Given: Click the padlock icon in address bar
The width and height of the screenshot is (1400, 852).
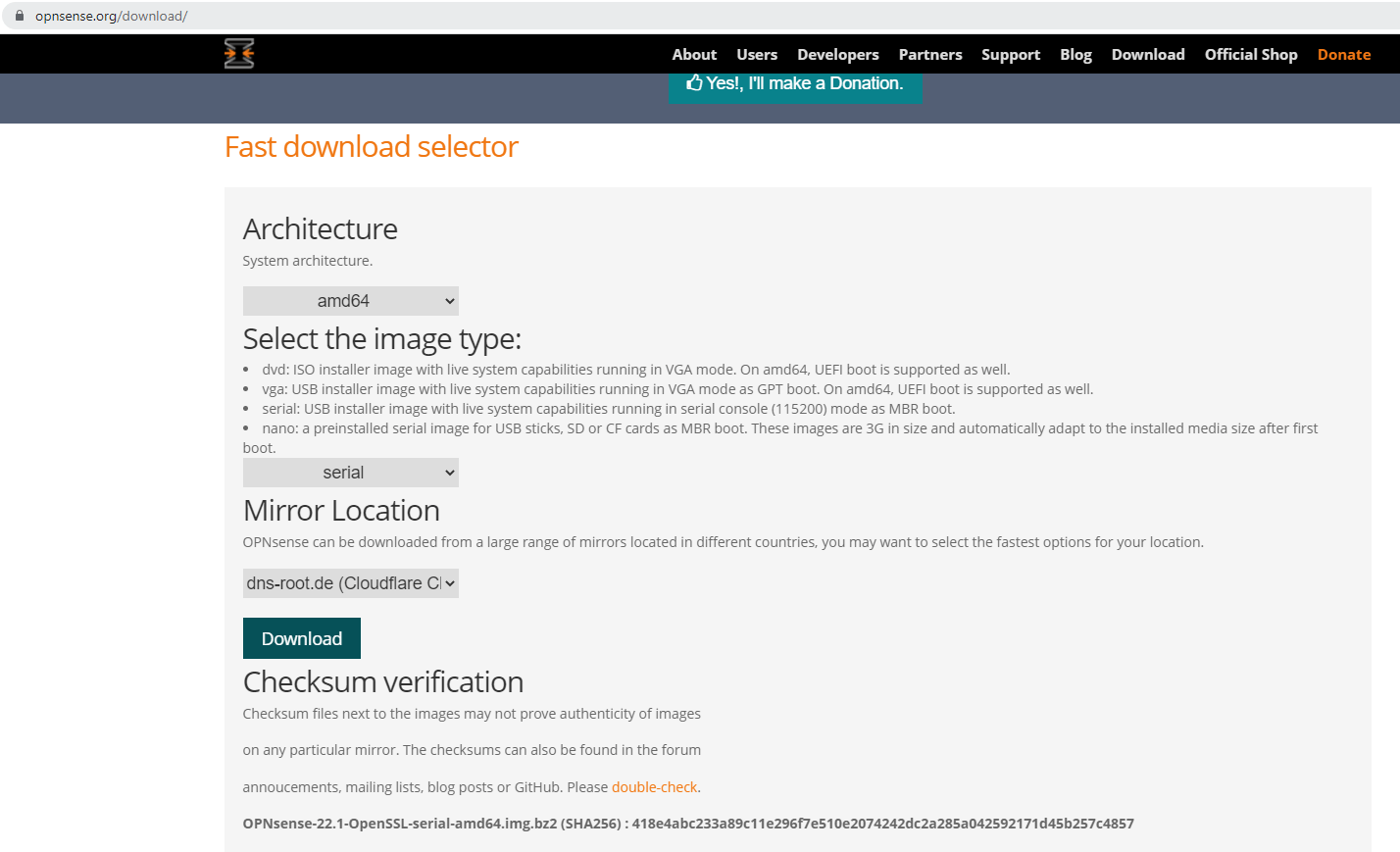Looking at the screenshot, I should (x=19, y=16).
